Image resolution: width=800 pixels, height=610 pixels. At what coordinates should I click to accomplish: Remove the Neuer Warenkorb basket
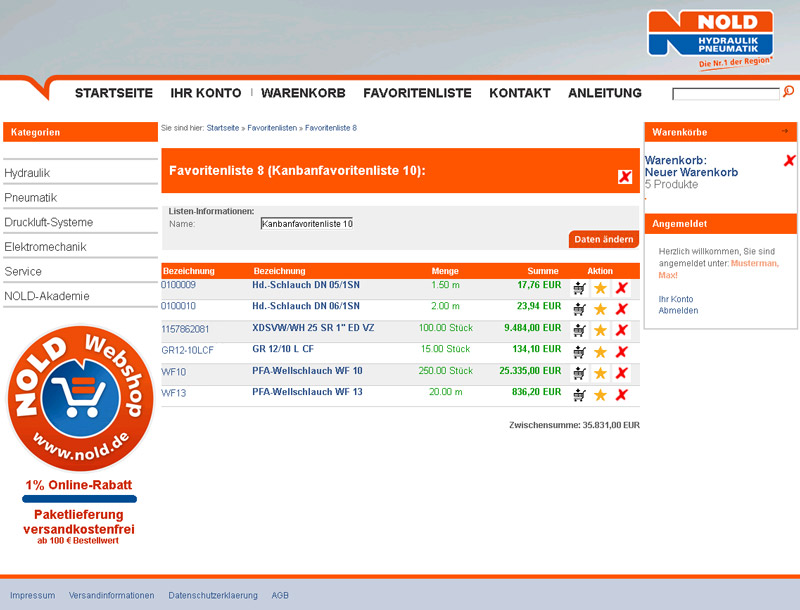789,161
